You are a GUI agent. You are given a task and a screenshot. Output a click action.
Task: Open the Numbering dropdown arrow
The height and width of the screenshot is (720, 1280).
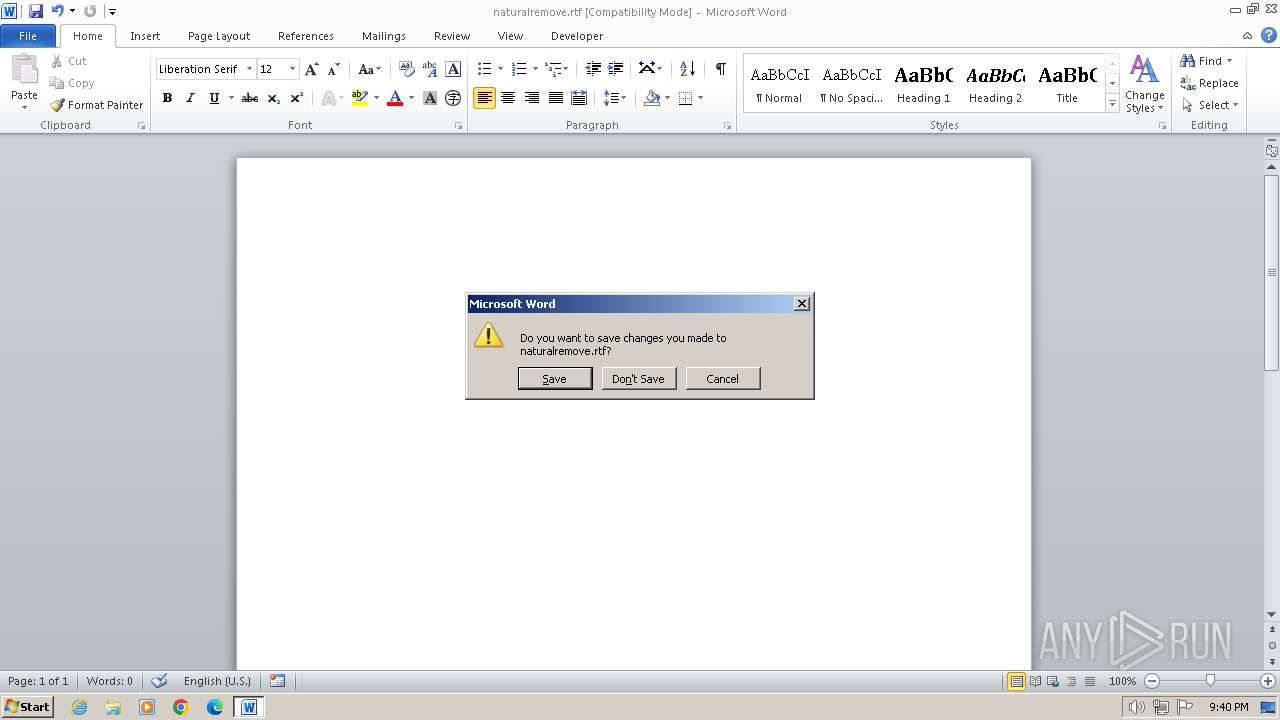535,69
